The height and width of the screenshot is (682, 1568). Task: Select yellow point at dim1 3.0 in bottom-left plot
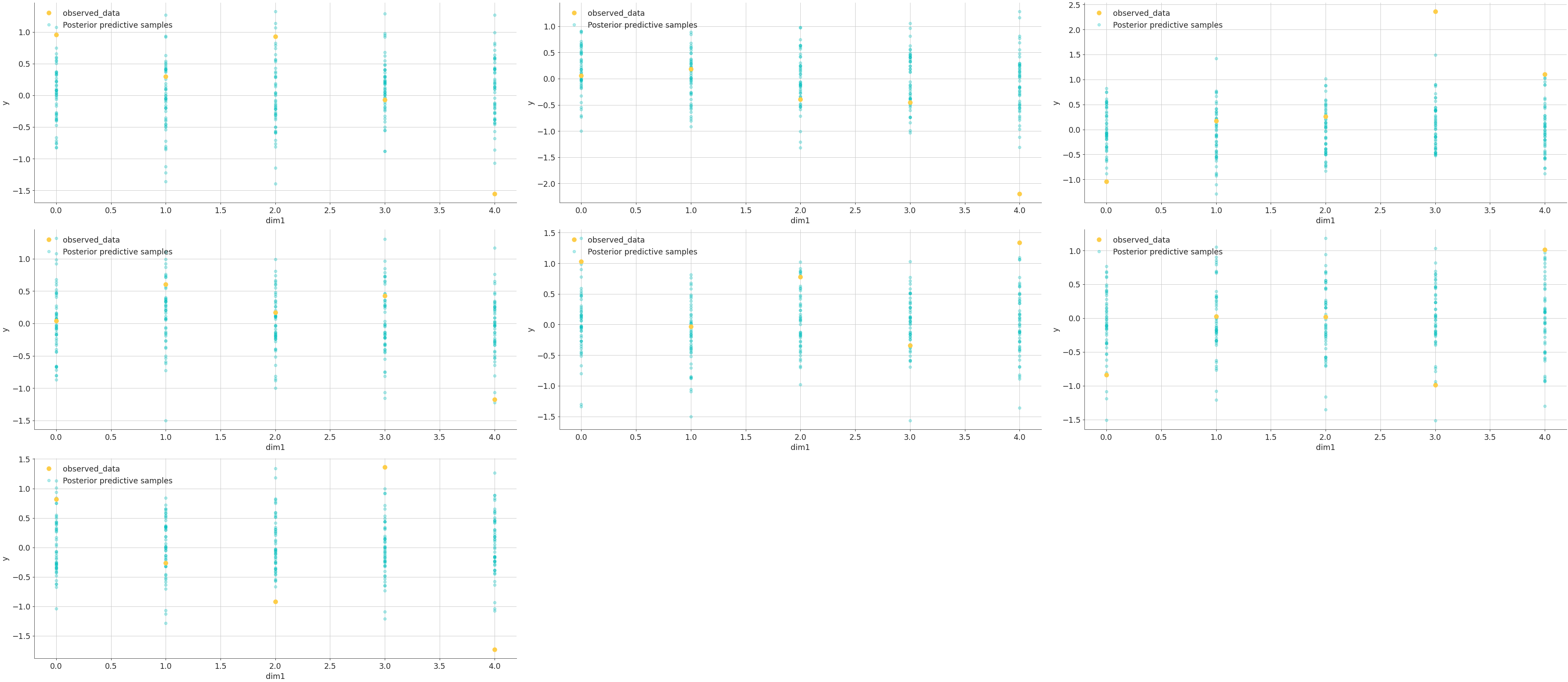click(x=385, y=467)
